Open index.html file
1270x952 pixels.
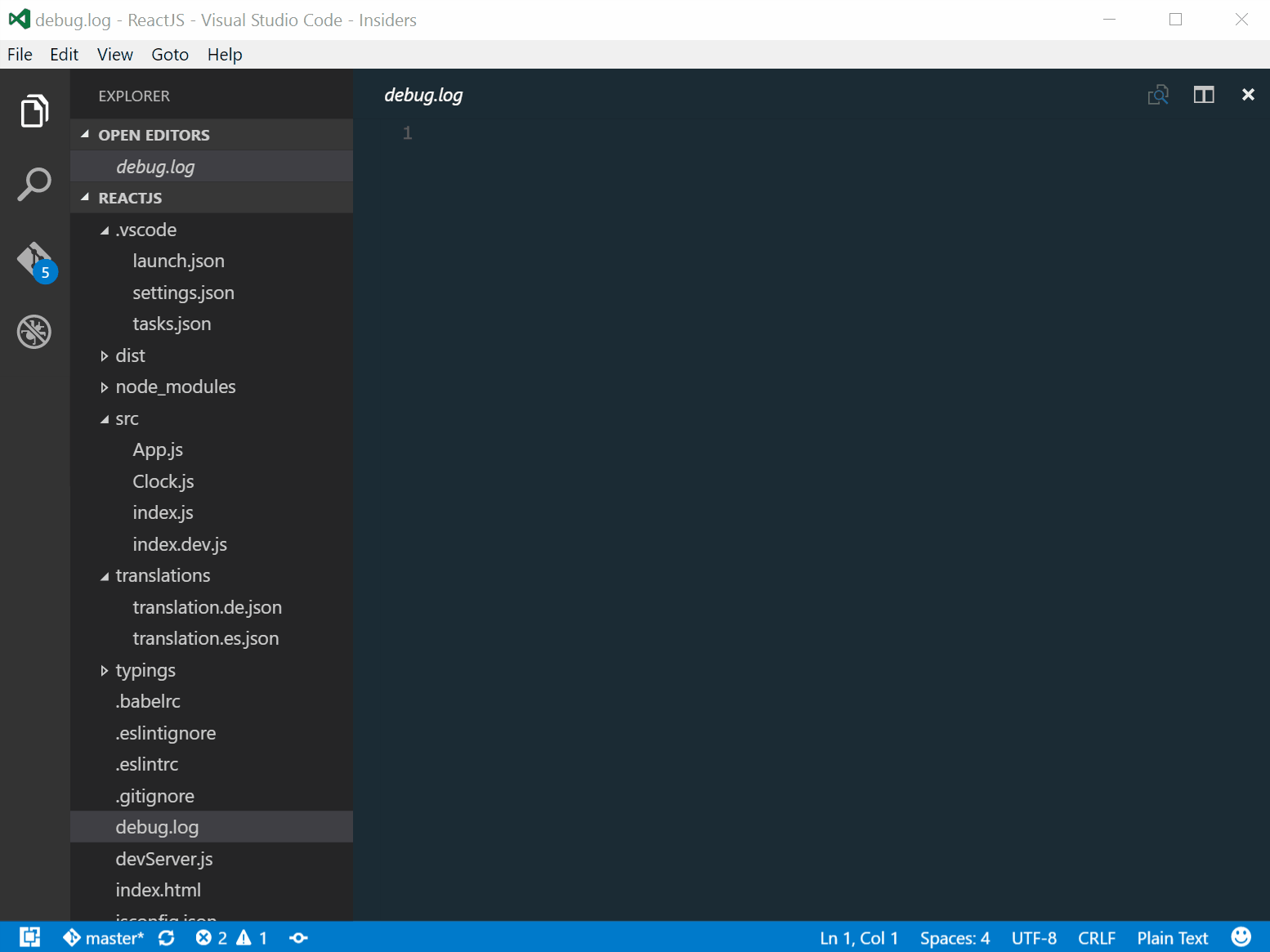(x=212, y=890)
